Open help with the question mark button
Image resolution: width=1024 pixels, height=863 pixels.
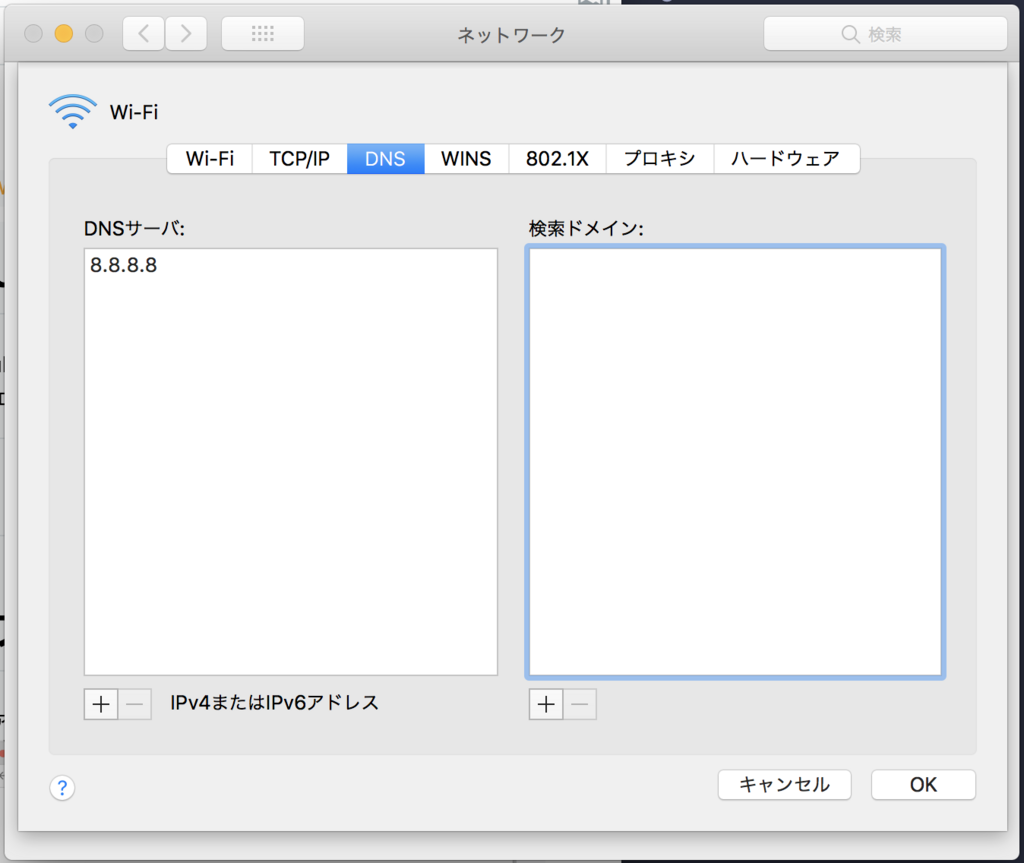(62, 787)
